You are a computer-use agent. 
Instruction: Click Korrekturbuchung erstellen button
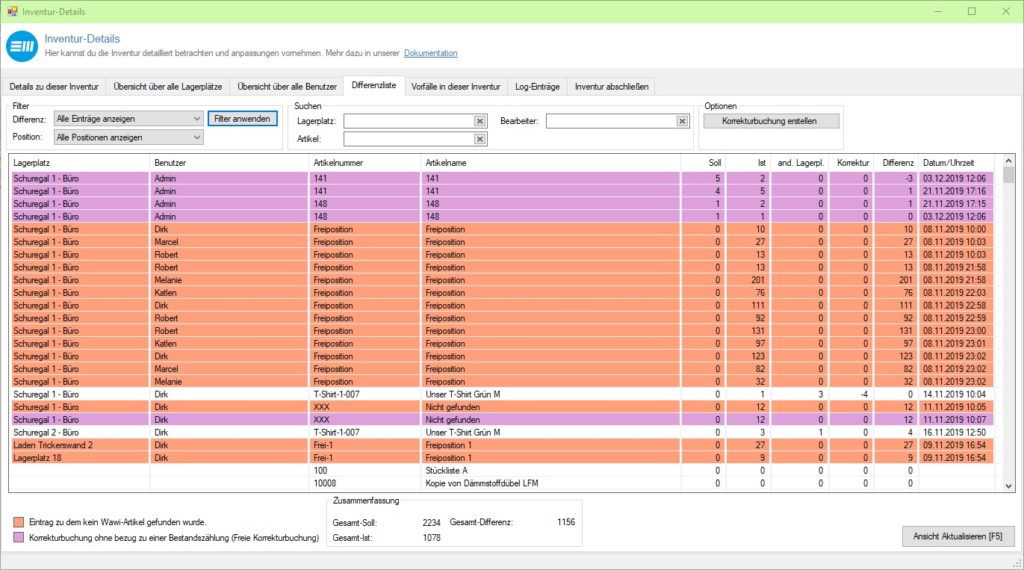[x=769, y=121]
